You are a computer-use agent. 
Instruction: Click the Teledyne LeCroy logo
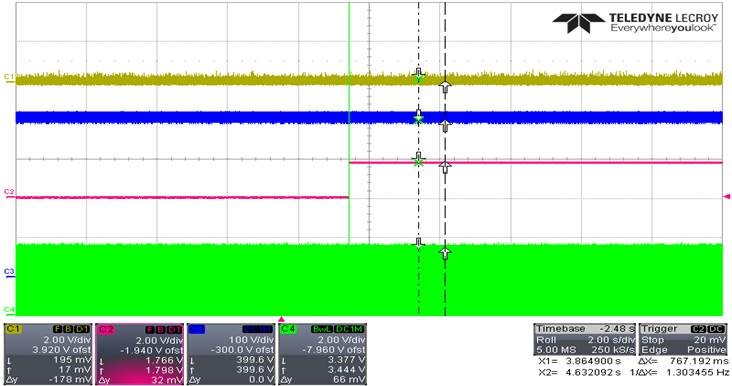[635, 22]
